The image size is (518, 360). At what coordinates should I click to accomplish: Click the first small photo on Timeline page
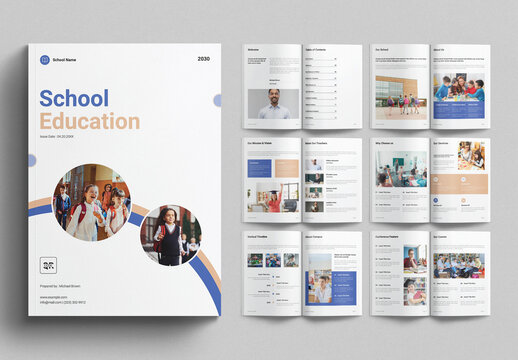[x=255, y=260]
